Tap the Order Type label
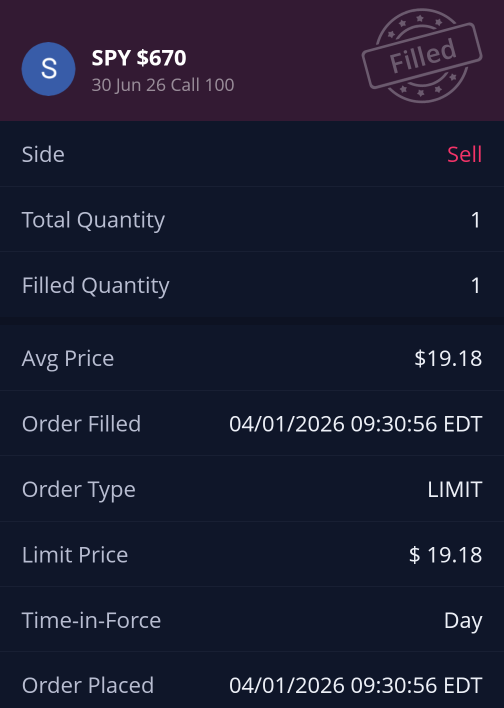The width and height of the screenshot is (504, 708). coord(79,490)
